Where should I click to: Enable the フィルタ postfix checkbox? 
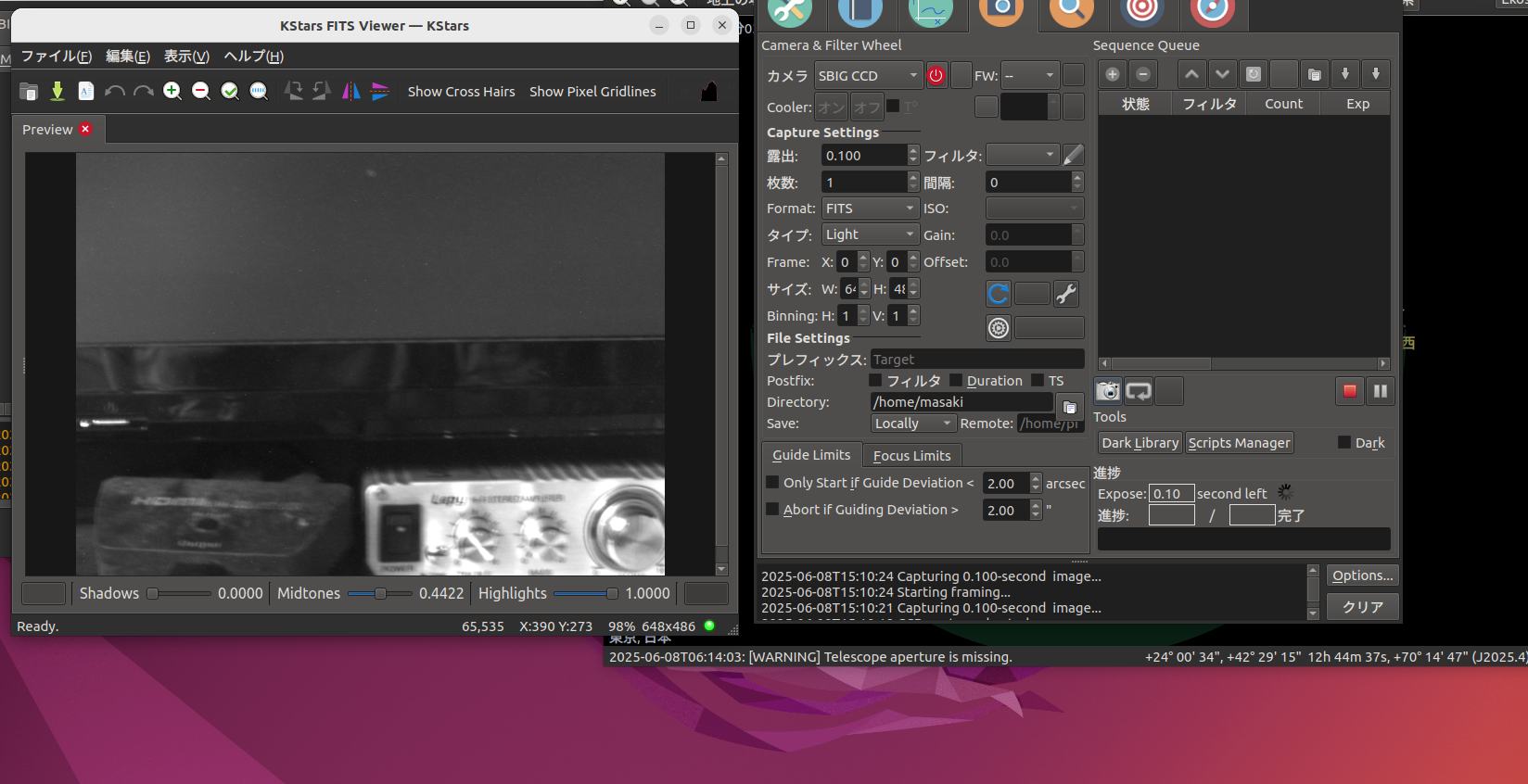(875, 380)
